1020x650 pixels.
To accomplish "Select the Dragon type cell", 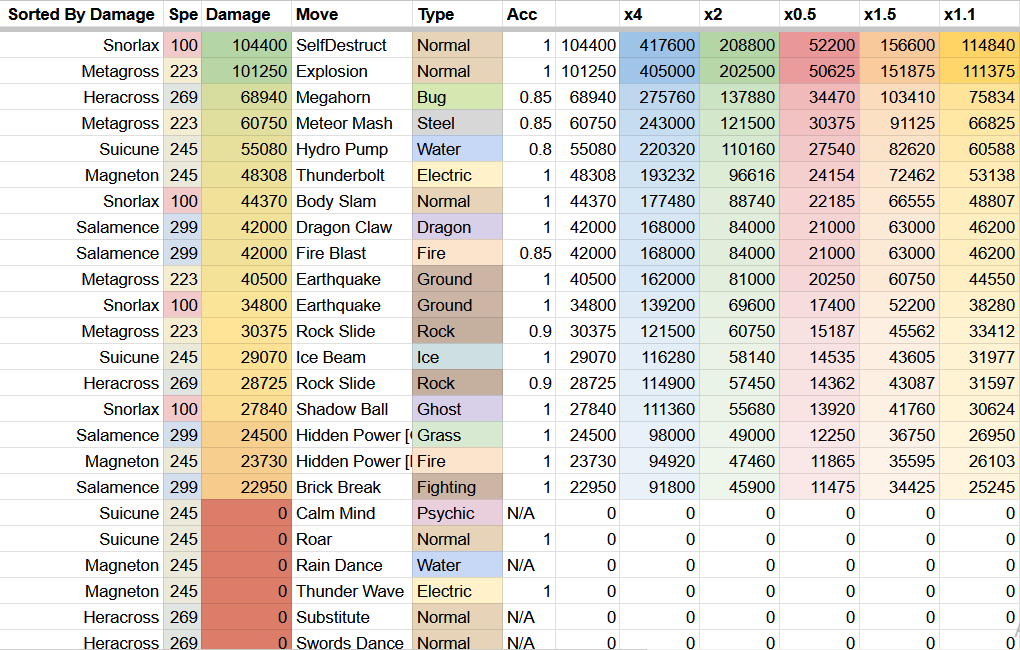I will pos(456,227).
